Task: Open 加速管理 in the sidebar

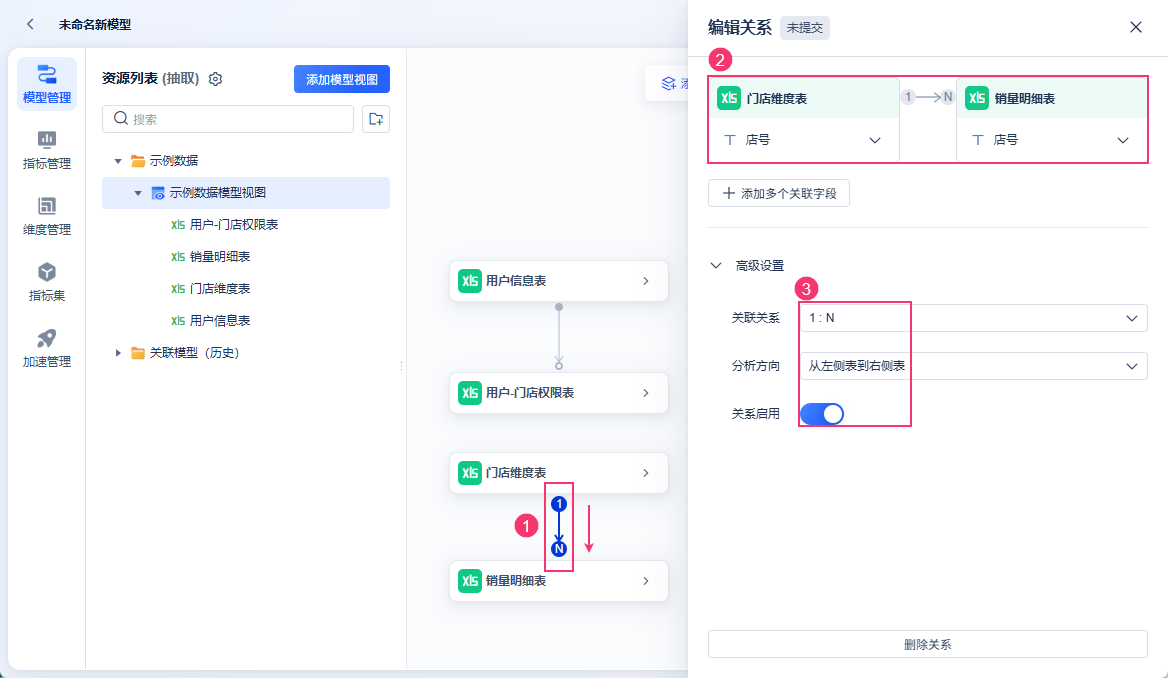Action: coord(47,348)
